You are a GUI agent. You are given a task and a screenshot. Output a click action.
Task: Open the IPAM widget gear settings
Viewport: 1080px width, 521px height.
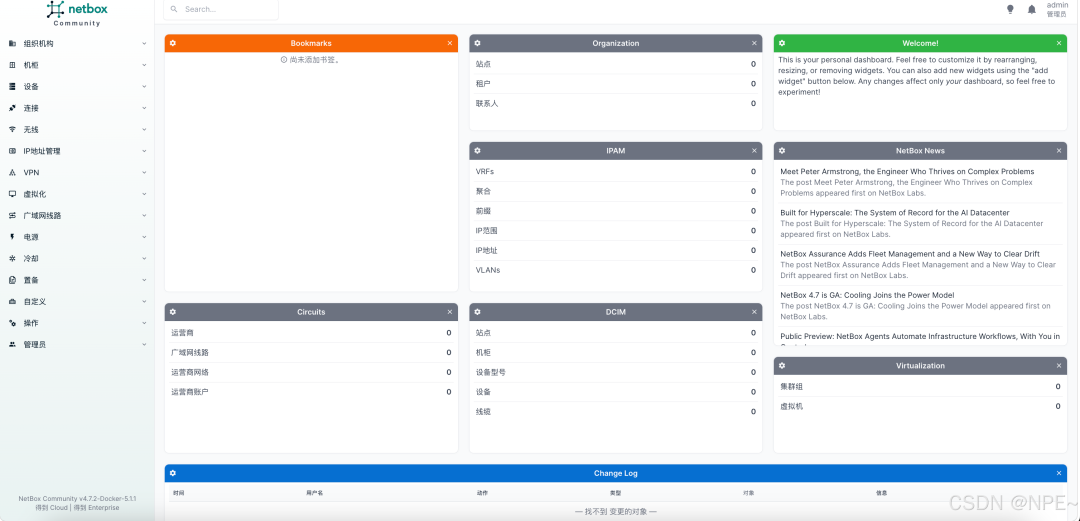pos(477,151)
